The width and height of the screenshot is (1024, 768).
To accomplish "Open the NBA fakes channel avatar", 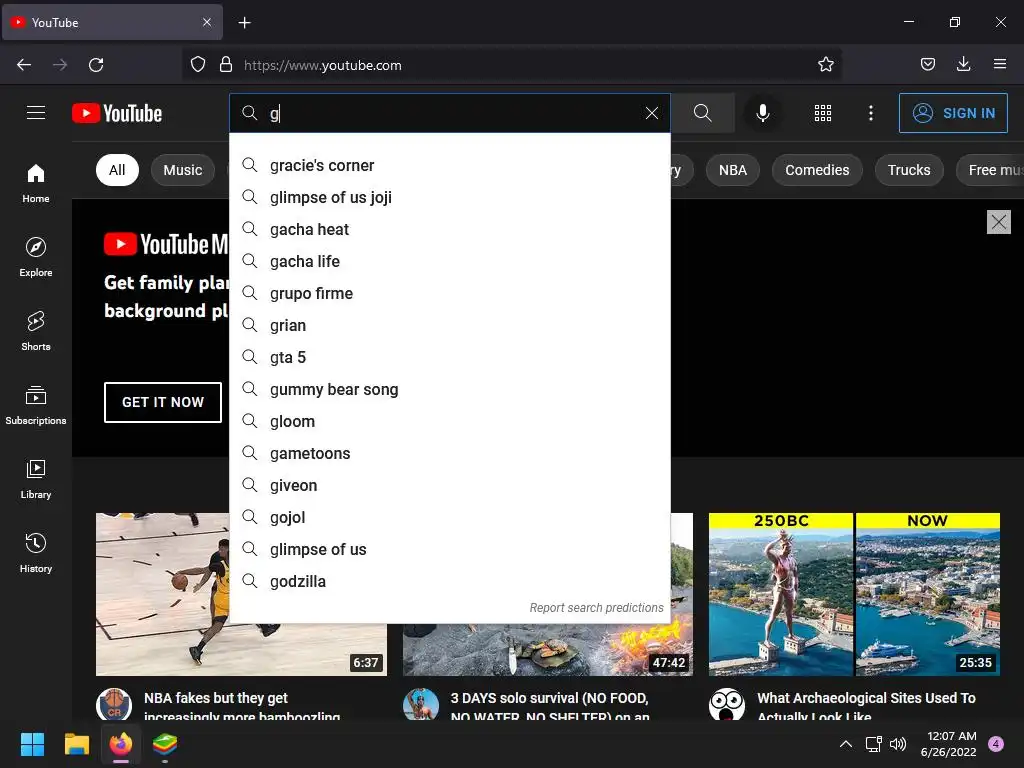I will click(x=114, y=705).
